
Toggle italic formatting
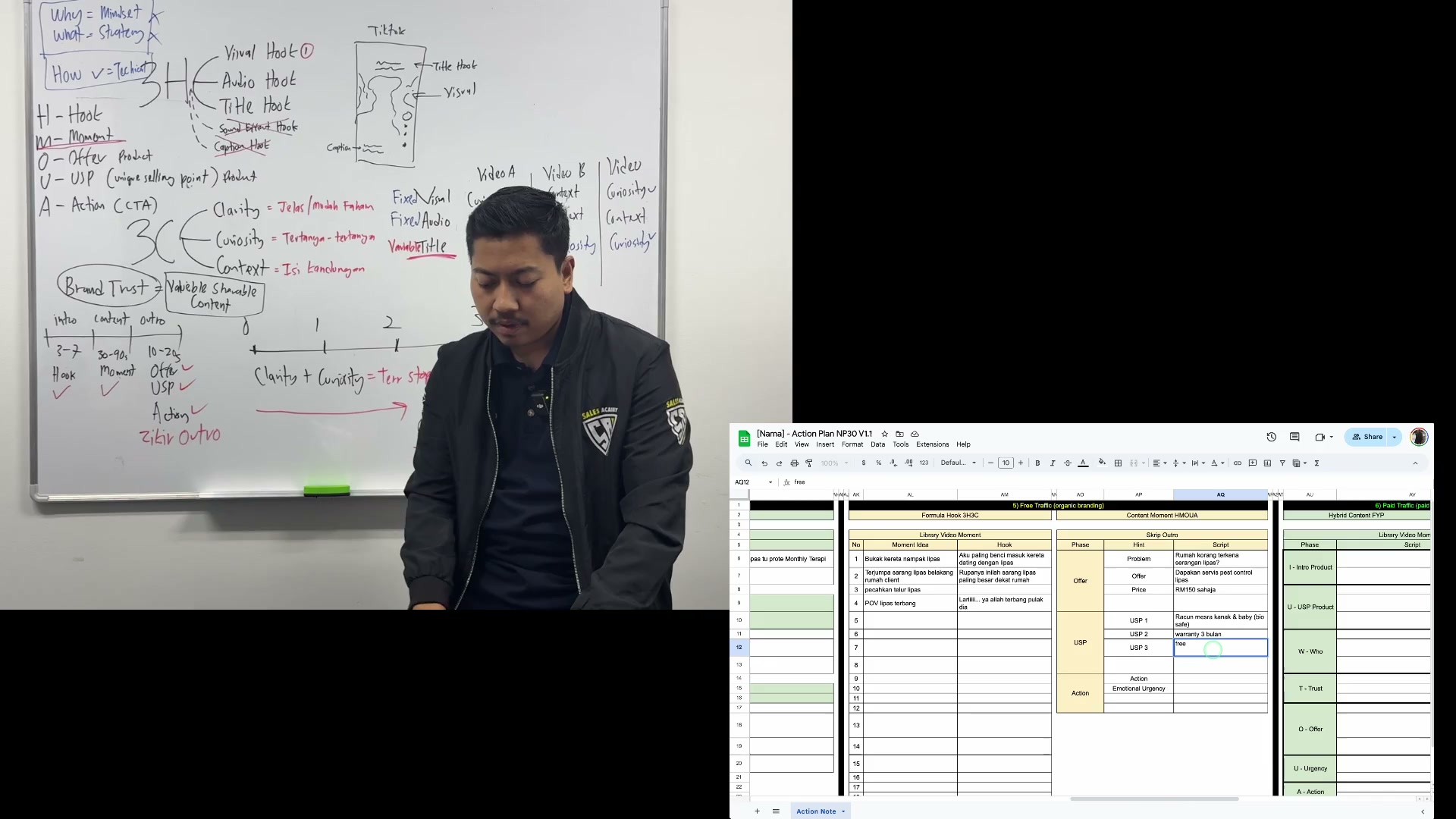point(1053,463)
